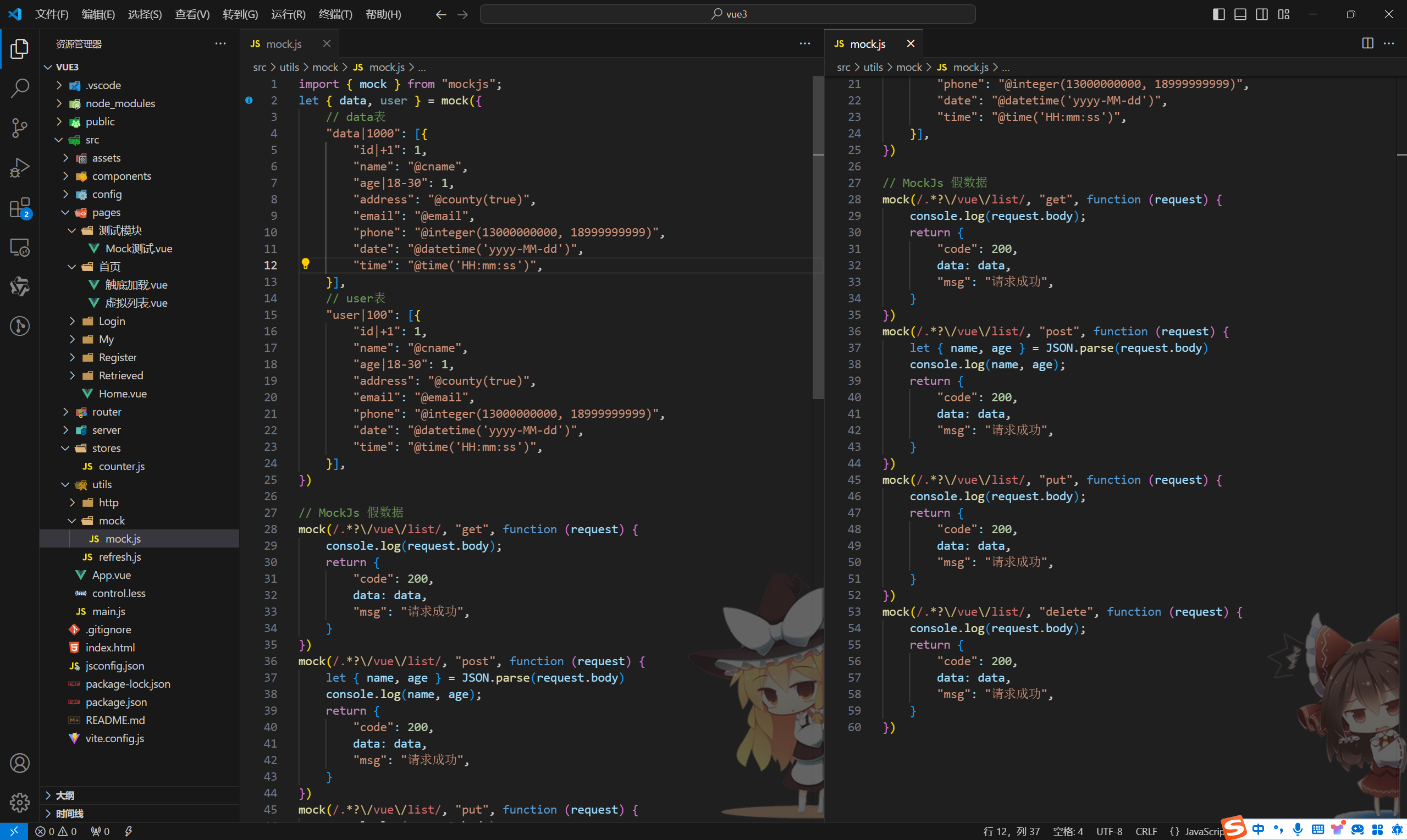Open the Manage gear menu
The image size is (1407, 840).
20,802
